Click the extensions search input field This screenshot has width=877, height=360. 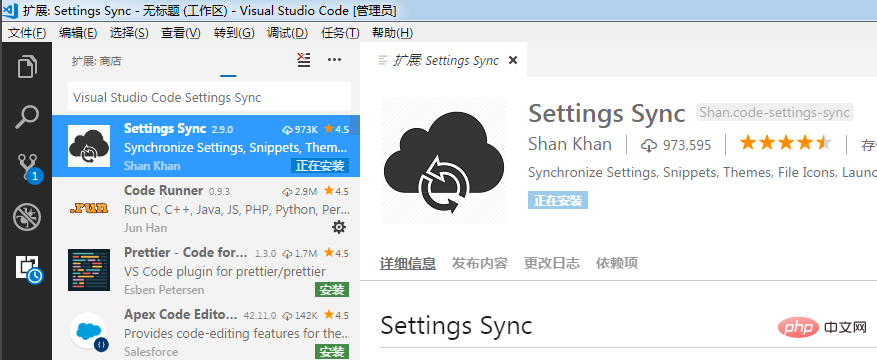(210, 97)
